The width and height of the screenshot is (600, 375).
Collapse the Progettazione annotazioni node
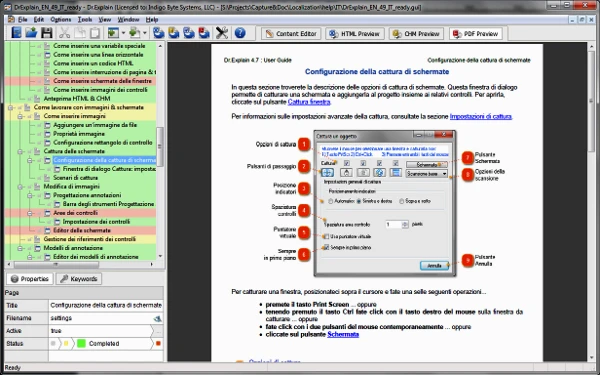click(x=29, y=196)
